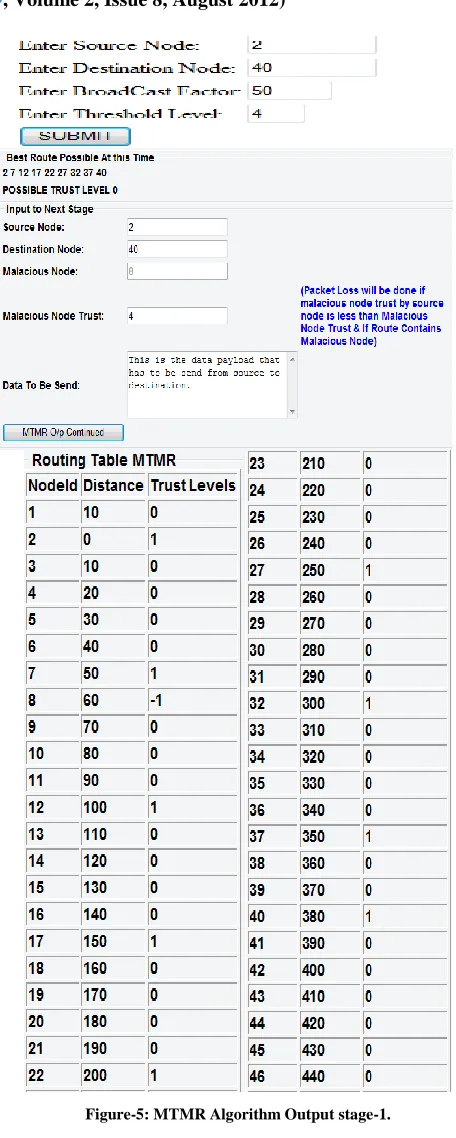Click distance value 190 for node 21
The image size is (456, 1138).
pos(95,1049)
